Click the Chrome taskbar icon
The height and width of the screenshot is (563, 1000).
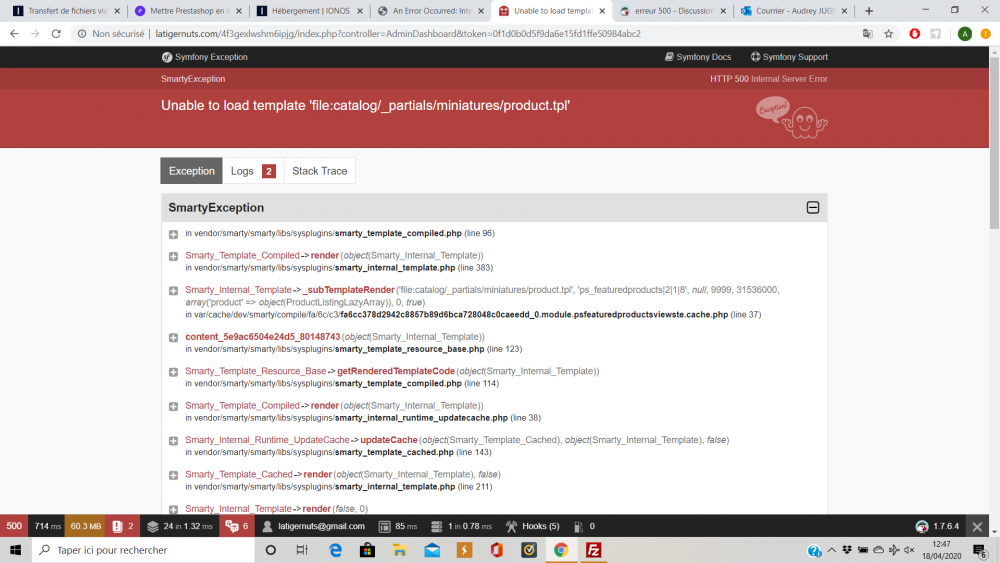pyautogui.click(x=561, y=550)
